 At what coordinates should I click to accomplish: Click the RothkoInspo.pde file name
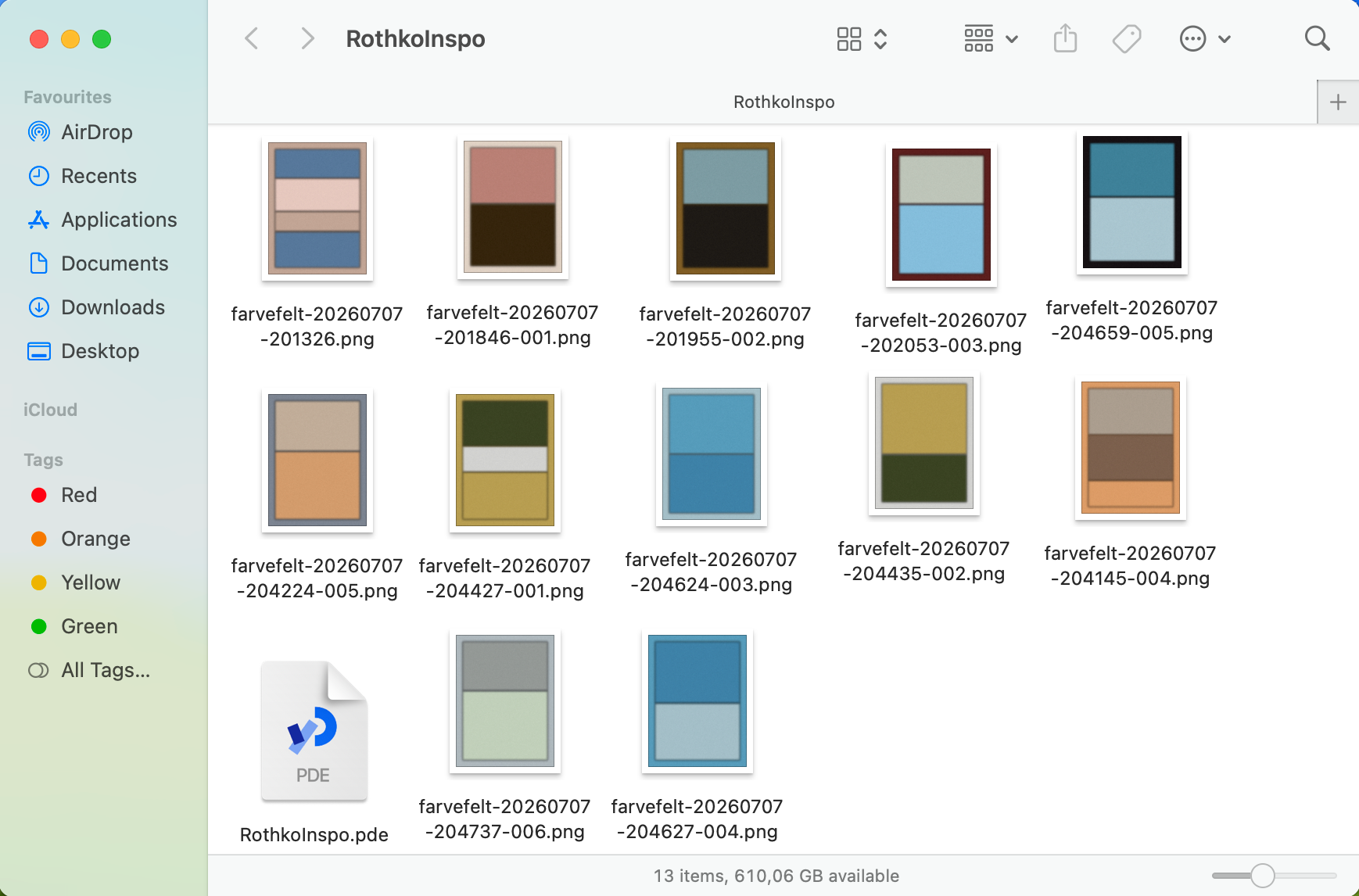coord(314,834)
